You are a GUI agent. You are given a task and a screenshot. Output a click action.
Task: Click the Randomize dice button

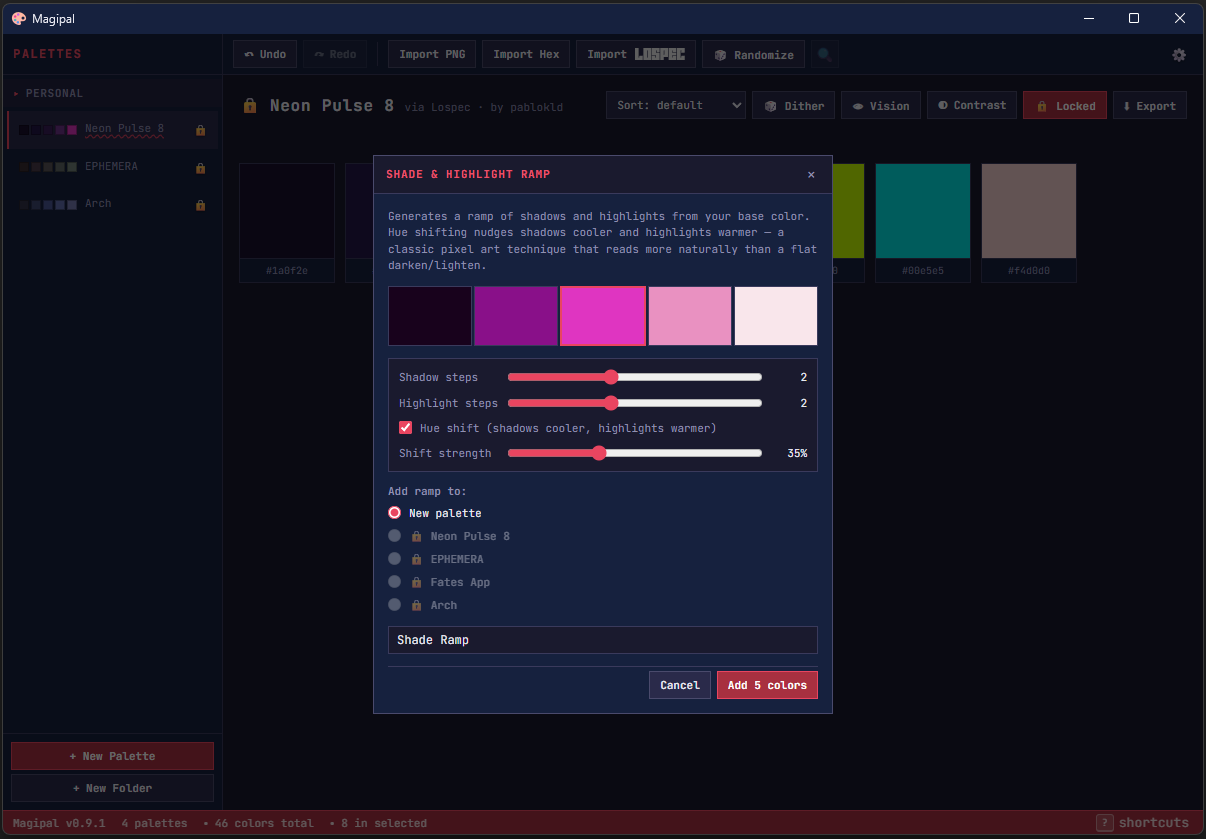coord(754,55)
